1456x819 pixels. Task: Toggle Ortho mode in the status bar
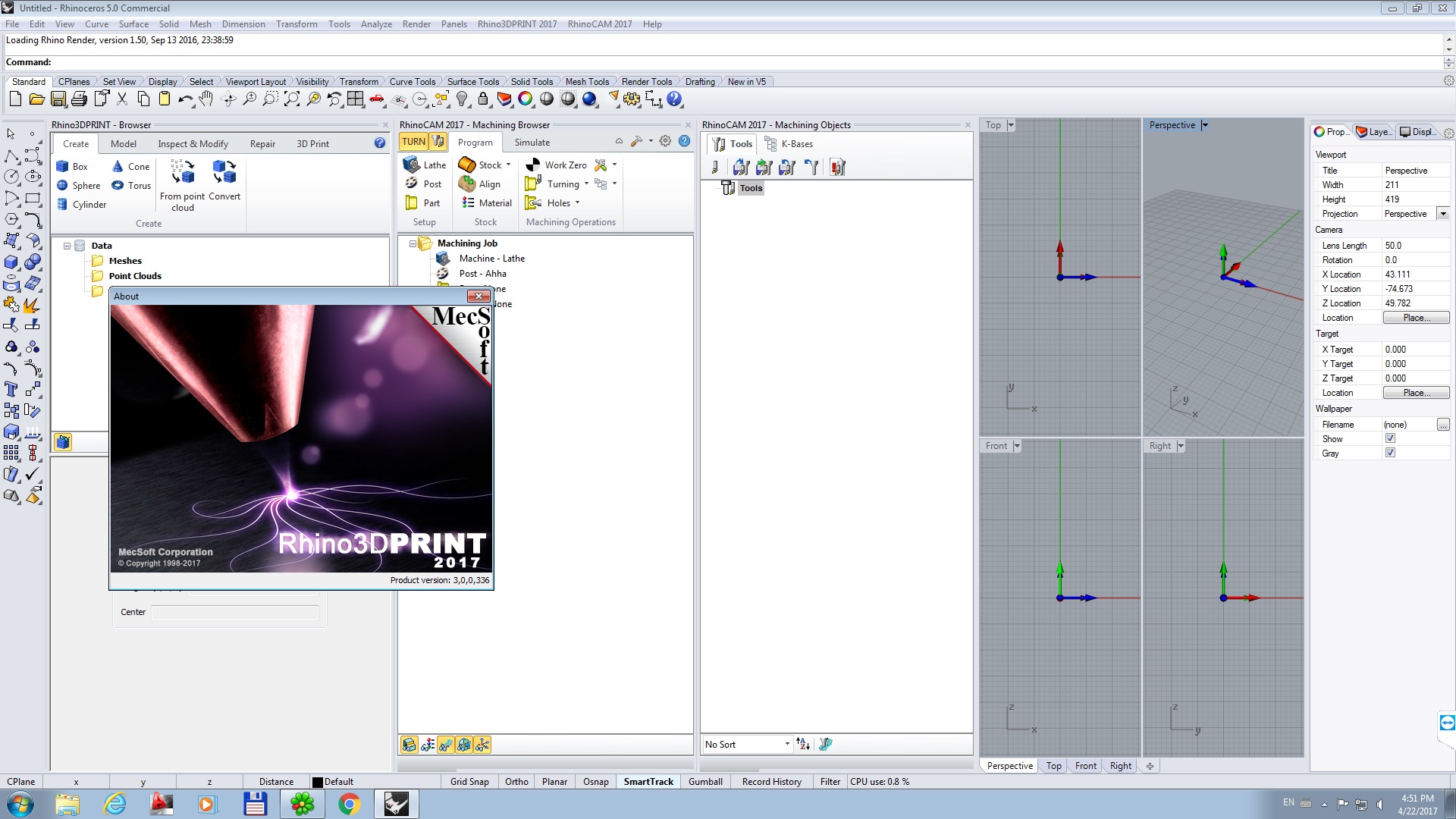pyautogui.click(x=516, y=782)
